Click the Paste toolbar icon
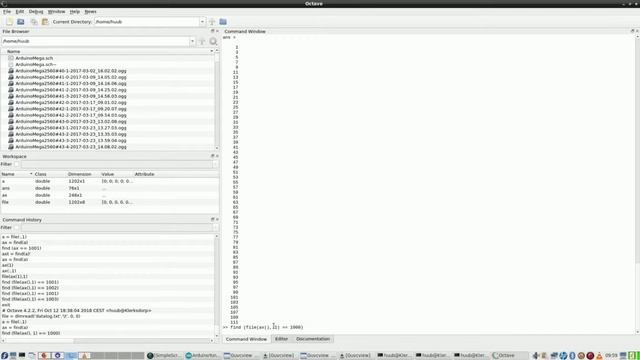 (45, 22)
